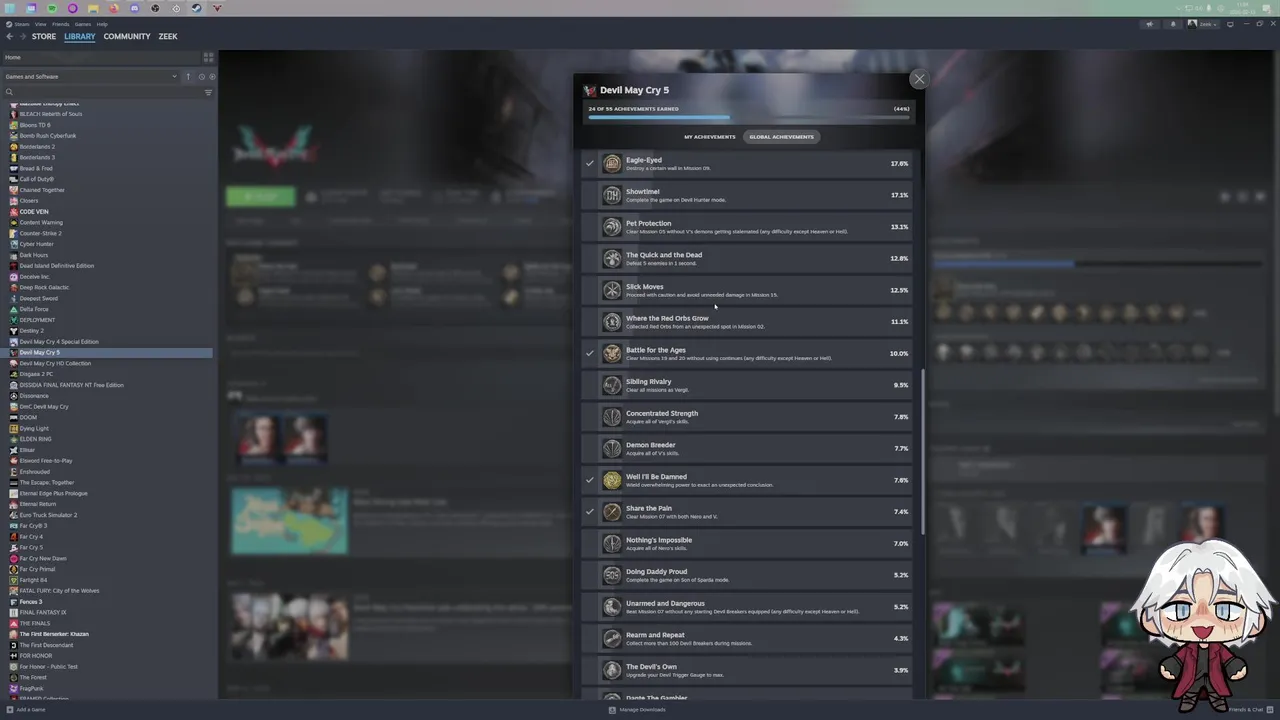Screen dimensions: 1280x720
Task: Click the Demon Breeder achievement icon
Action: click(612, 448)
